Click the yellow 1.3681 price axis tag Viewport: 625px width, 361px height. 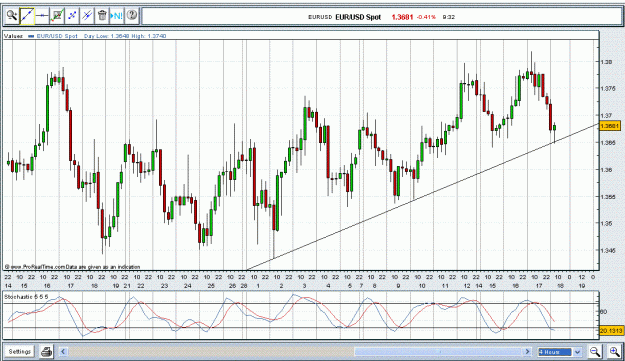click(x=610, y=126)
